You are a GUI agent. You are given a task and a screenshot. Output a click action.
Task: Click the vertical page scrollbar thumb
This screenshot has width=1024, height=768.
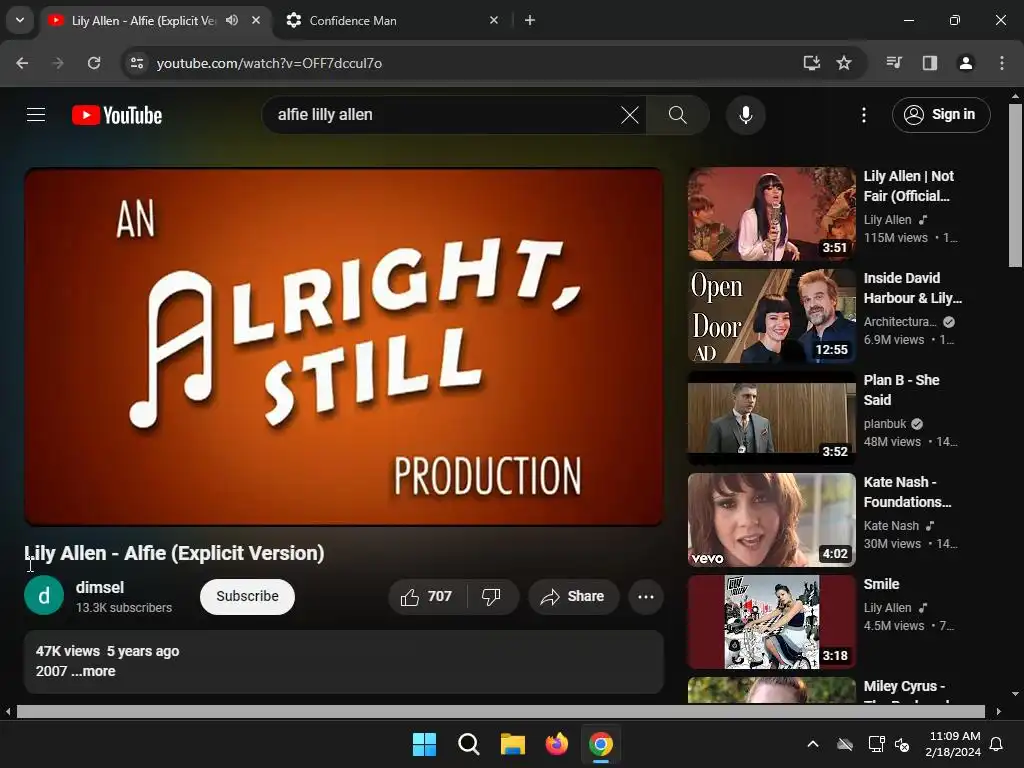(1015, 185)
